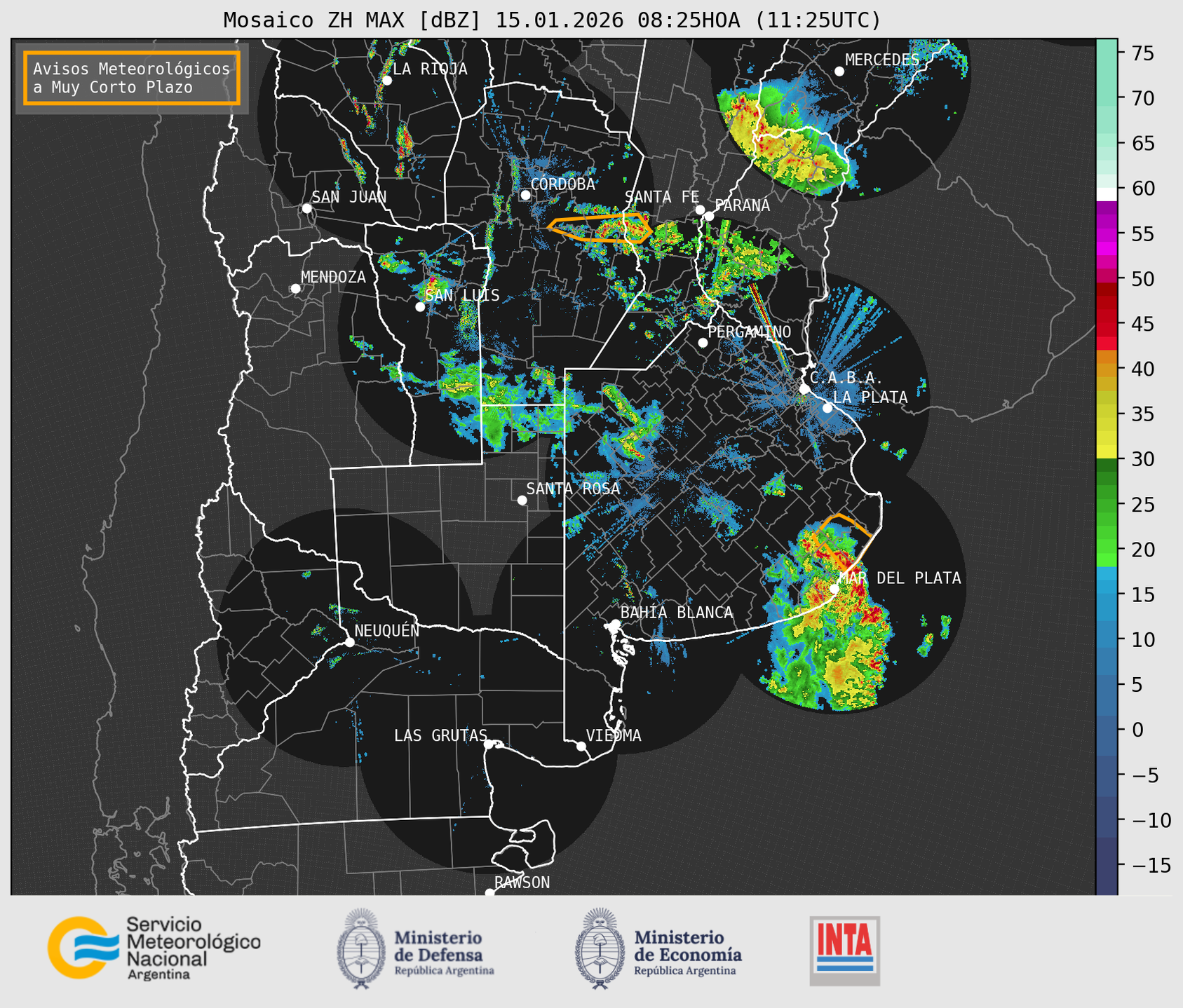This screenshot has height=1008, width=1183.
Task: Select the Las Grutas city marker
Action: pos(489,744)
